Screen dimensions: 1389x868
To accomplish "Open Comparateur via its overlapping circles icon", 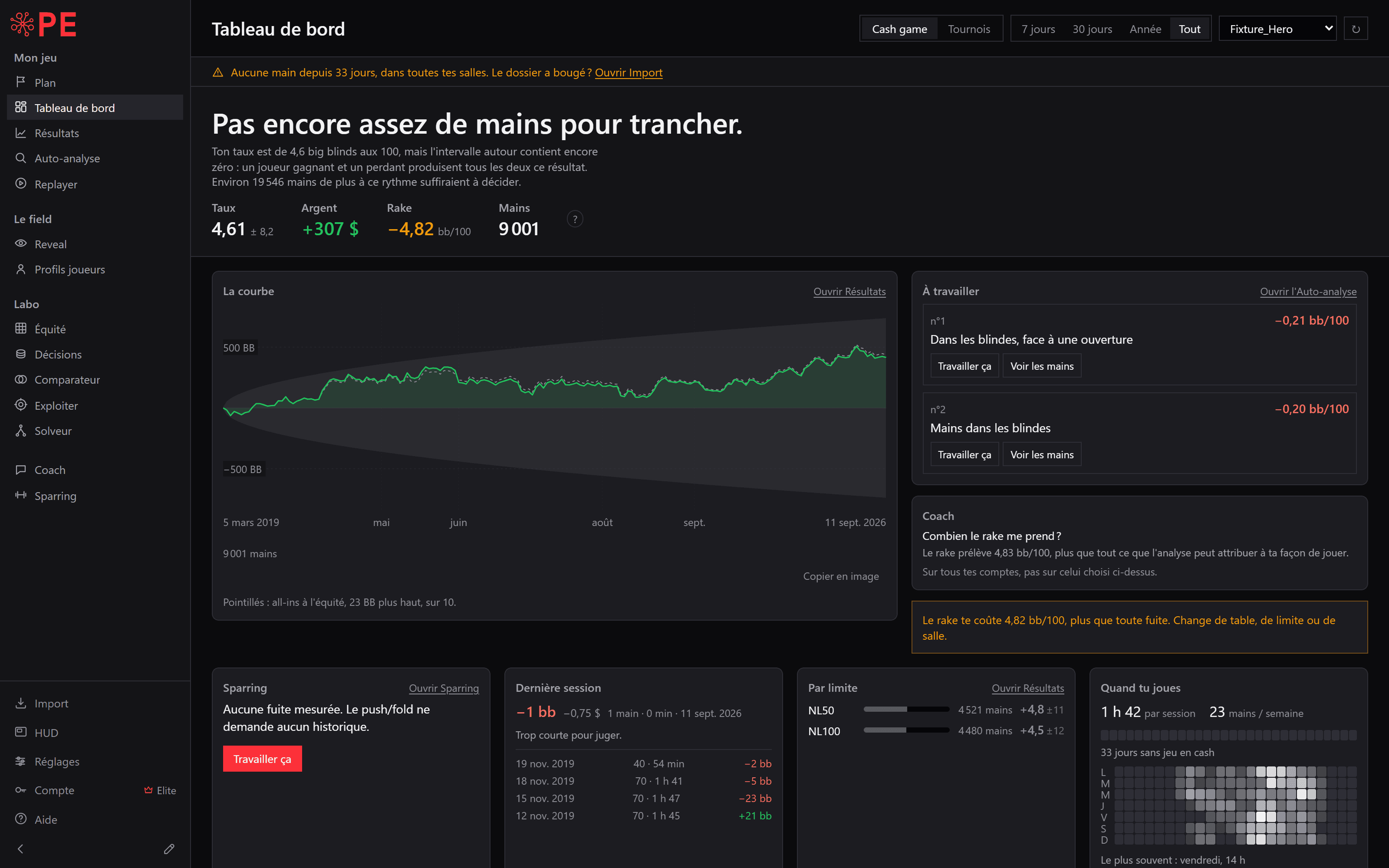I will (x=21, y=379).
